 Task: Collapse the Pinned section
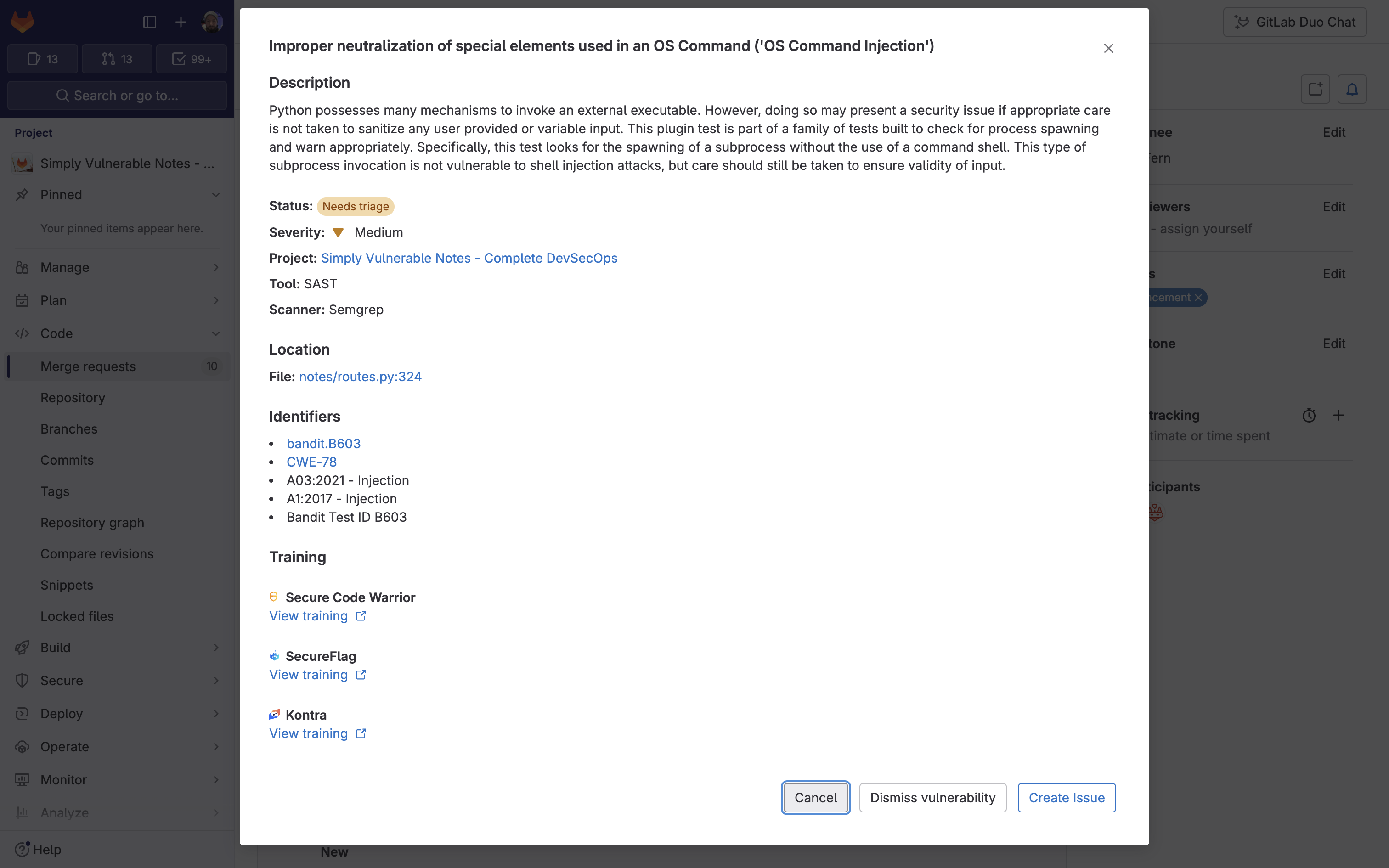coord(216,195)
